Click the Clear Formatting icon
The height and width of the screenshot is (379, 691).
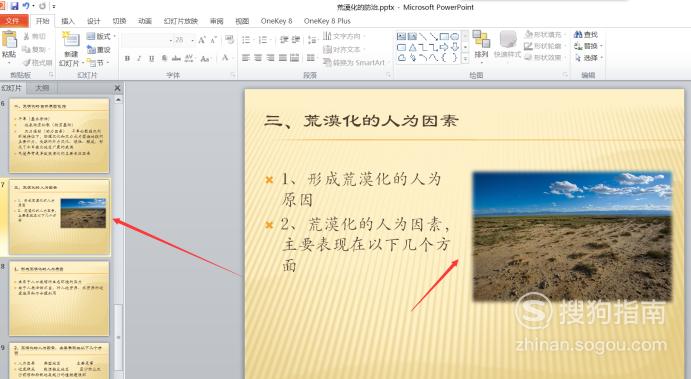coord(229,40)
